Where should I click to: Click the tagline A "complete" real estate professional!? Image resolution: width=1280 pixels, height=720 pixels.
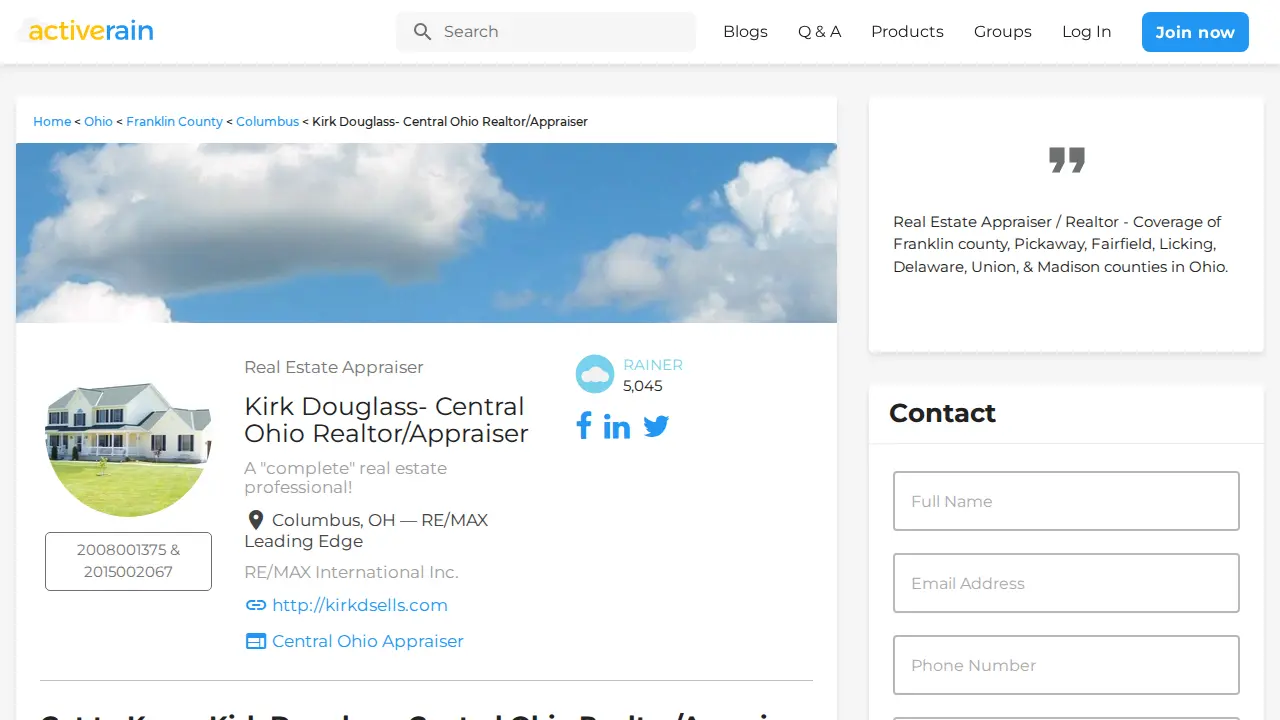click(346, 478)
